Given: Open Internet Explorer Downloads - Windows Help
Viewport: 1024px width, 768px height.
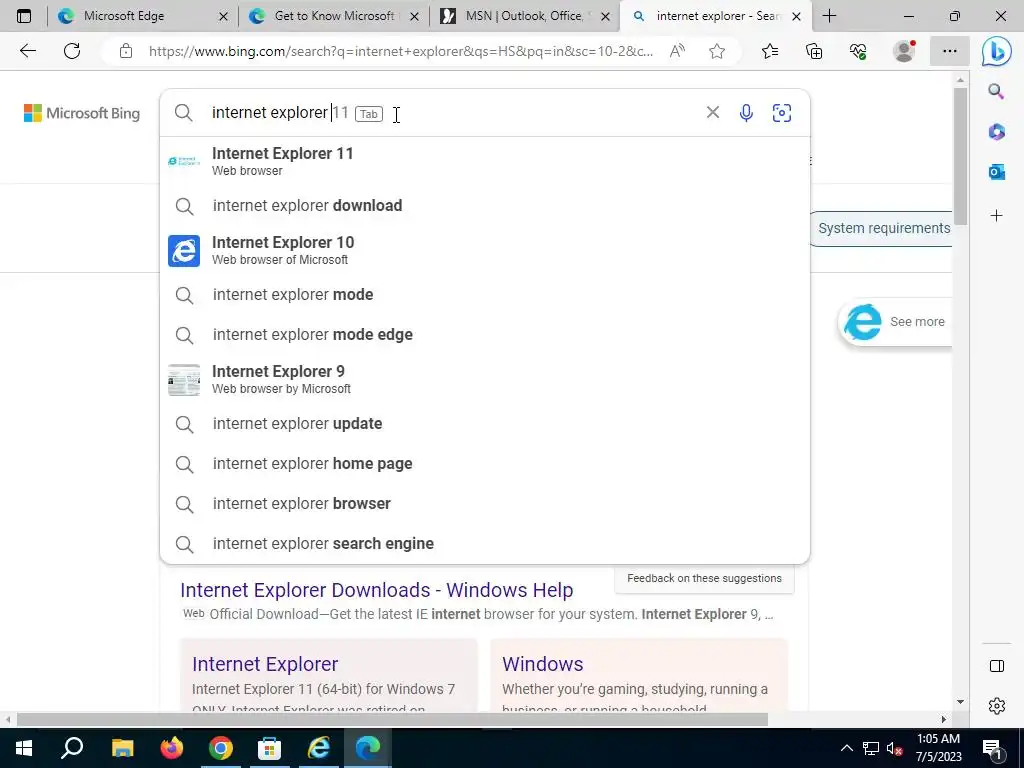Looking at the screenshot, I should pyautogui.click(x=377, y=590).
